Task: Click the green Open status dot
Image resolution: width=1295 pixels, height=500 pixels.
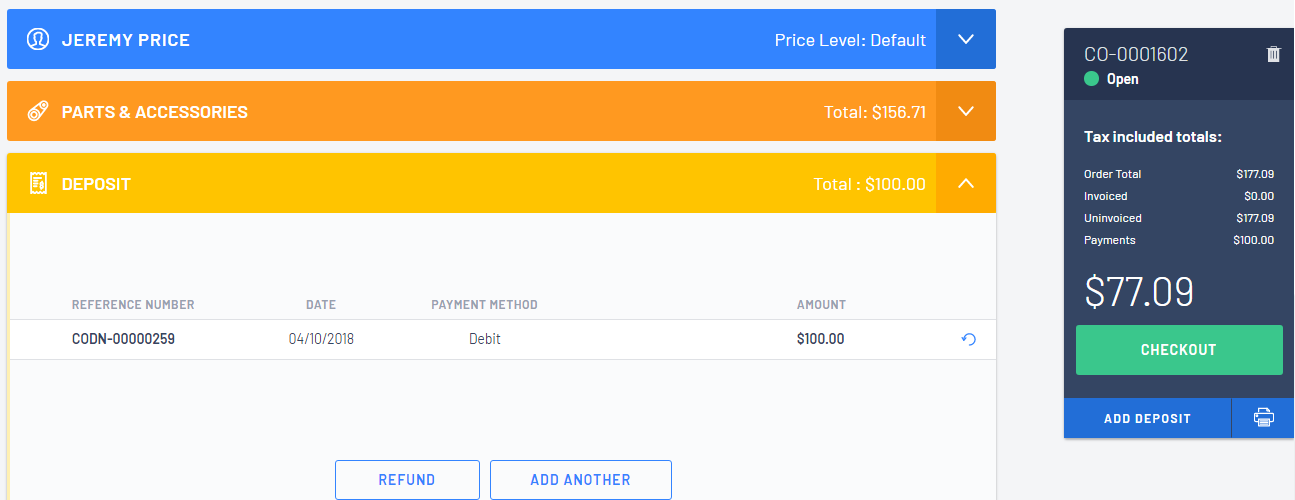Action: pos(1091,79)
